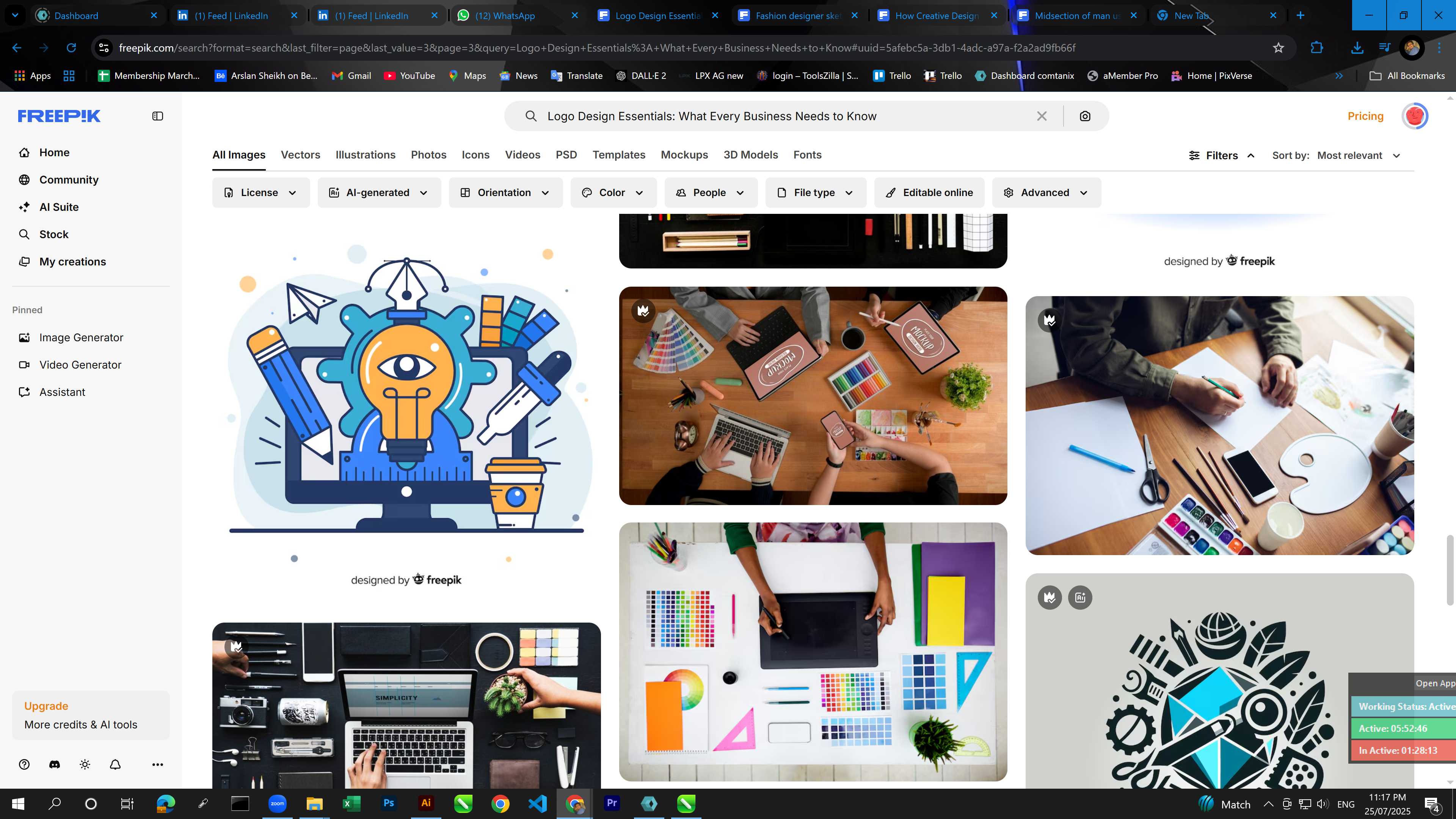Click Upgrade more credits banner

pos(91,715)
